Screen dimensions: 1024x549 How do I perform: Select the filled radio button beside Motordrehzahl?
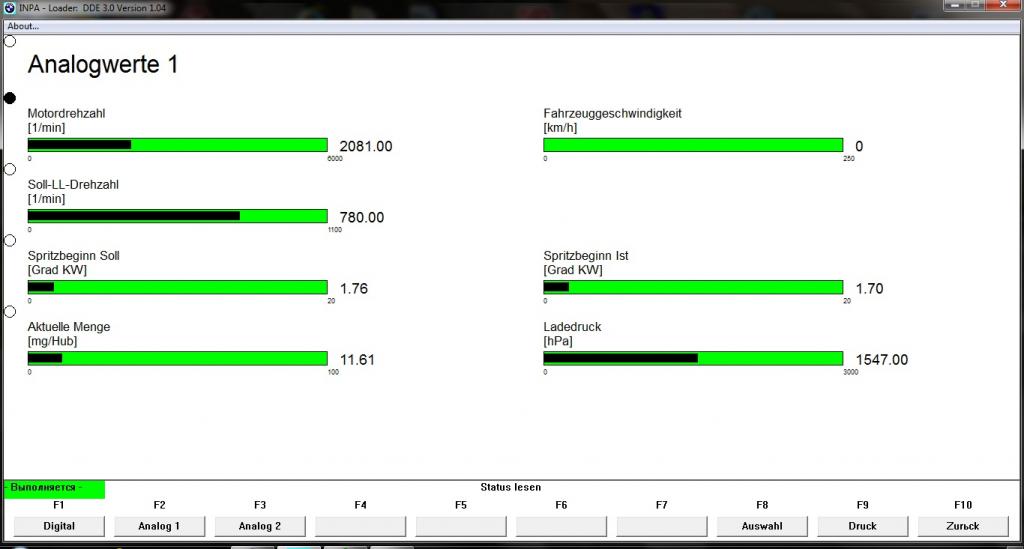[x=10, y=98]
